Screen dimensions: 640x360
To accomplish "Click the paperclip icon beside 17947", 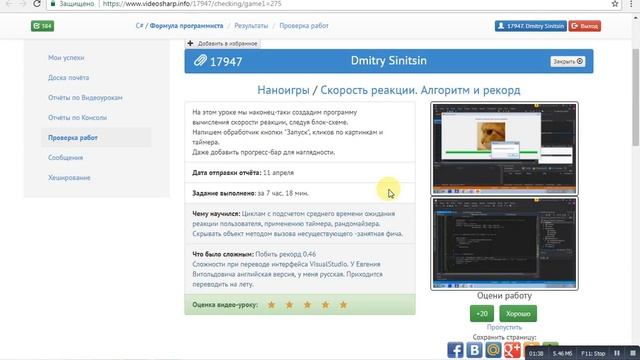I will tap(200, 61).
